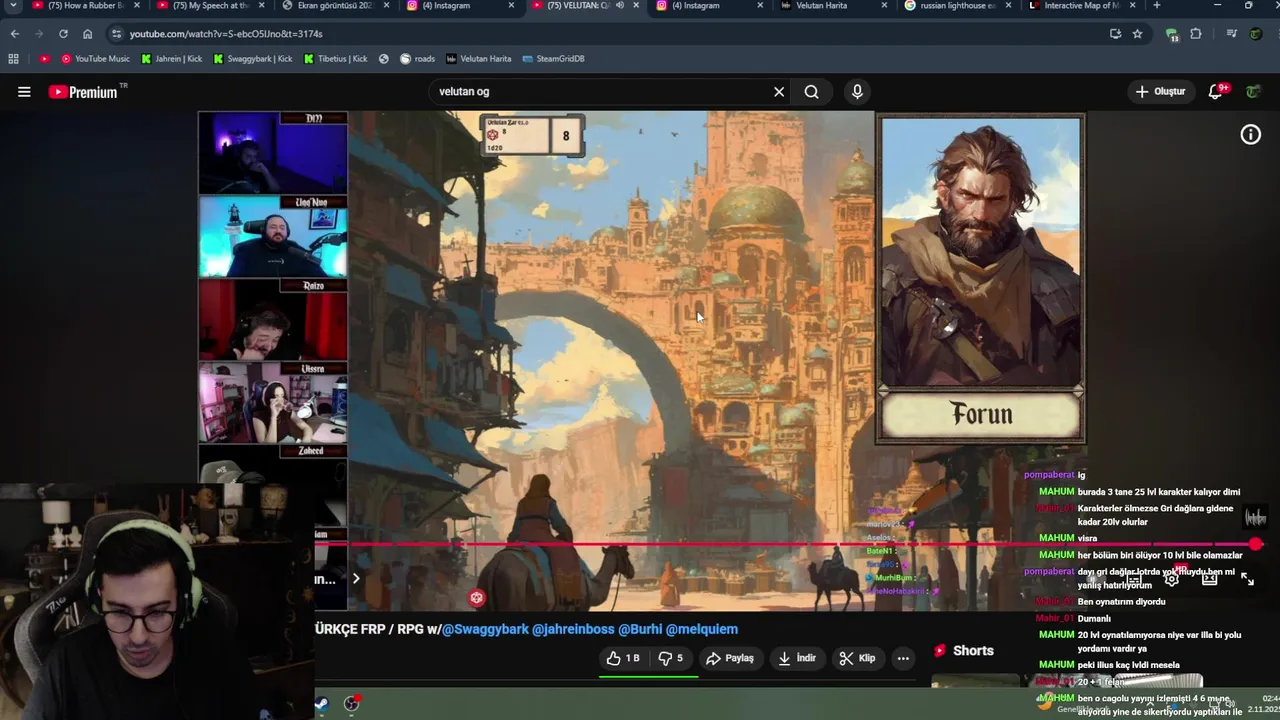Viewport: 1280px width, 720px height.
Task: Switch to the russian lighthouse tab
Action: (x=957, y=6)
